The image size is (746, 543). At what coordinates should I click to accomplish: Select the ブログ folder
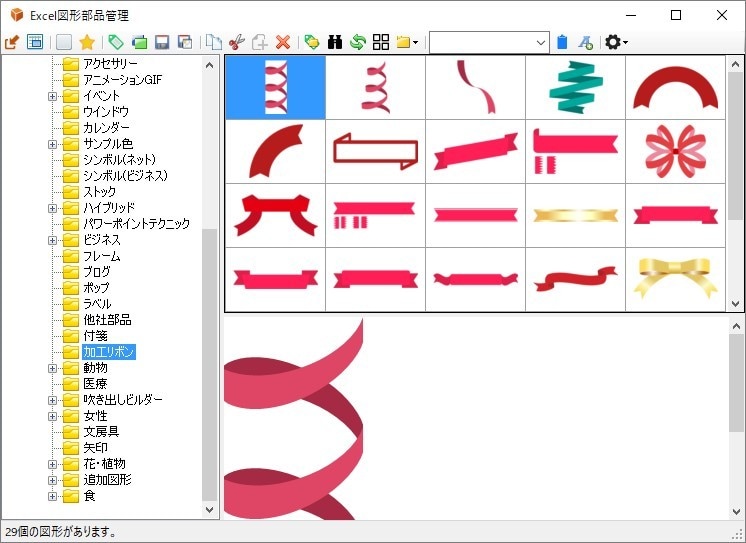[x=97, y=272]
